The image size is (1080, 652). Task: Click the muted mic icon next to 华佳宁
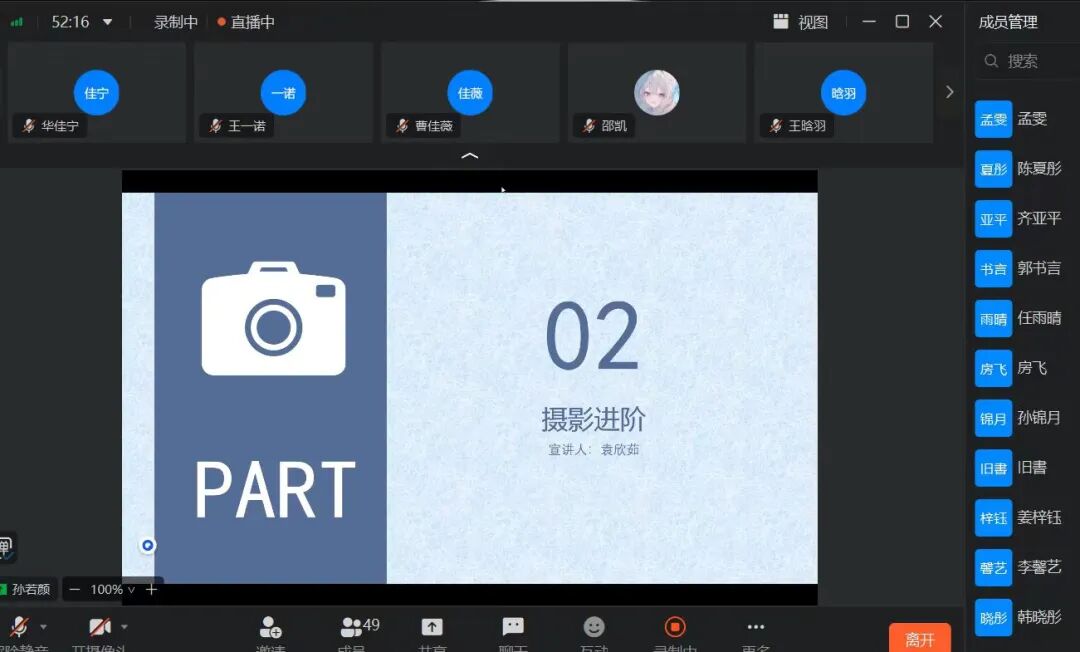point(28,126)
